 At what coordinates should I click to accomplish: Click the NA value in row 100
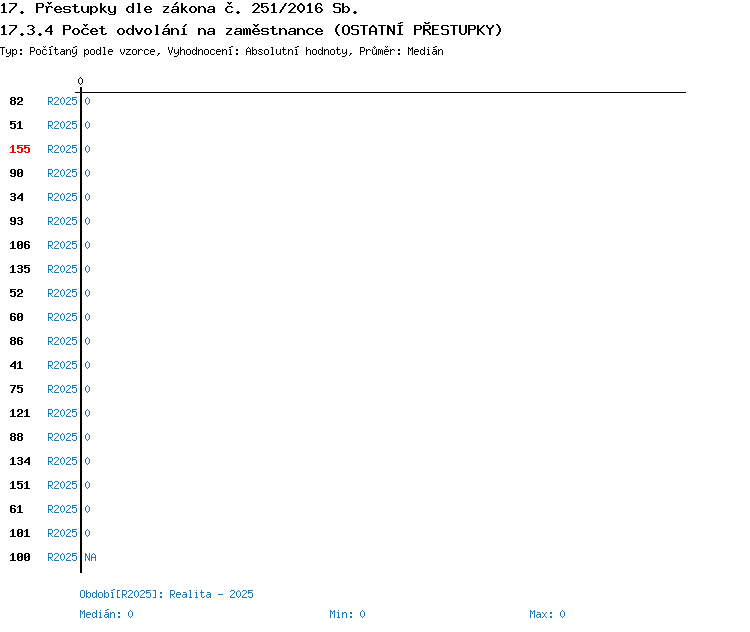coord(90,557)
